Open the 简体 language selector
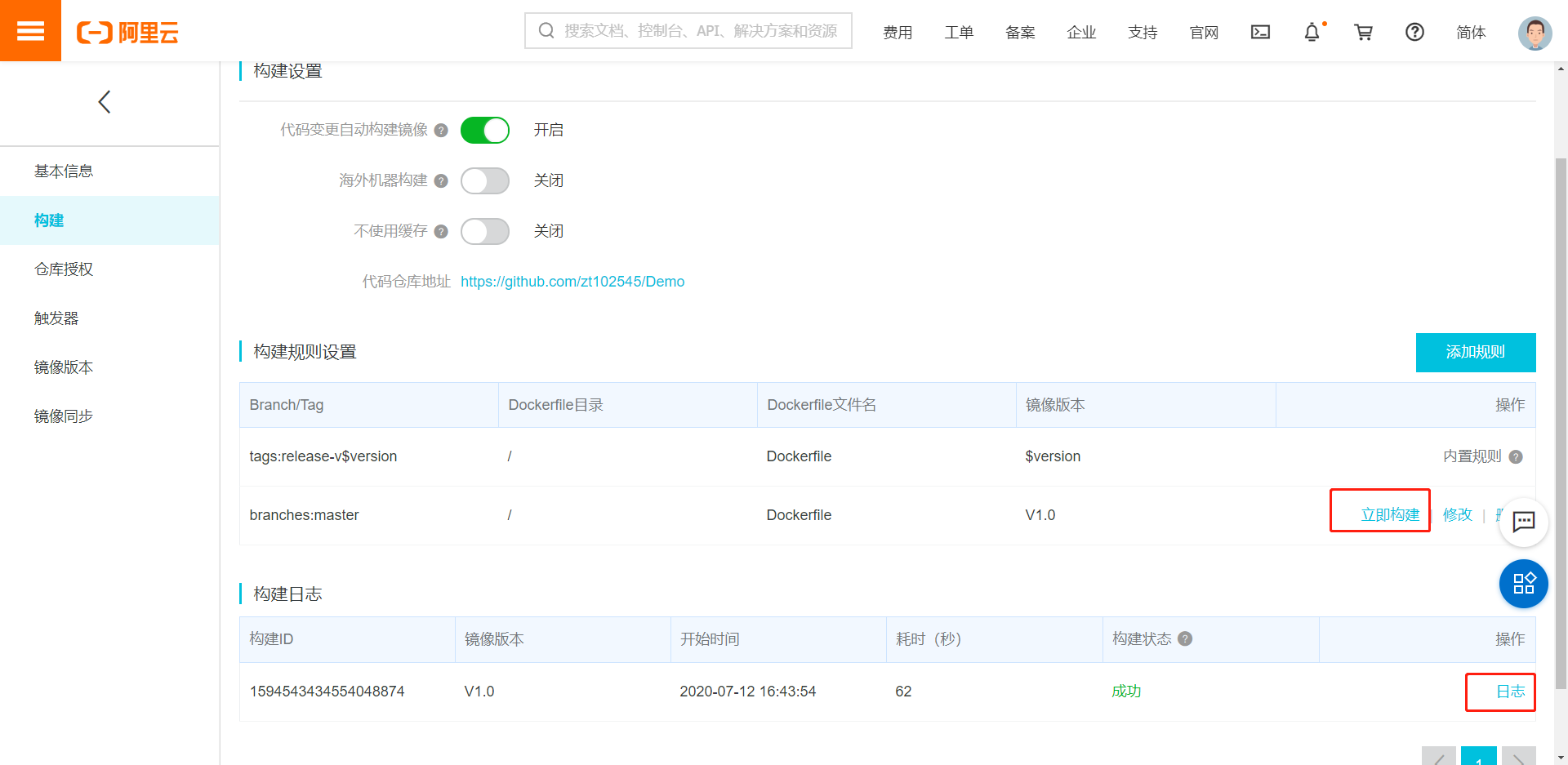 pyautogui.click(x=1471, y=32)
